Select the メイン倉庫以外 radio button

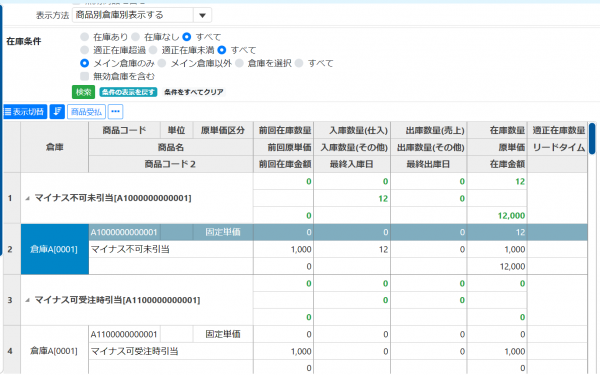tap(162, 63)
